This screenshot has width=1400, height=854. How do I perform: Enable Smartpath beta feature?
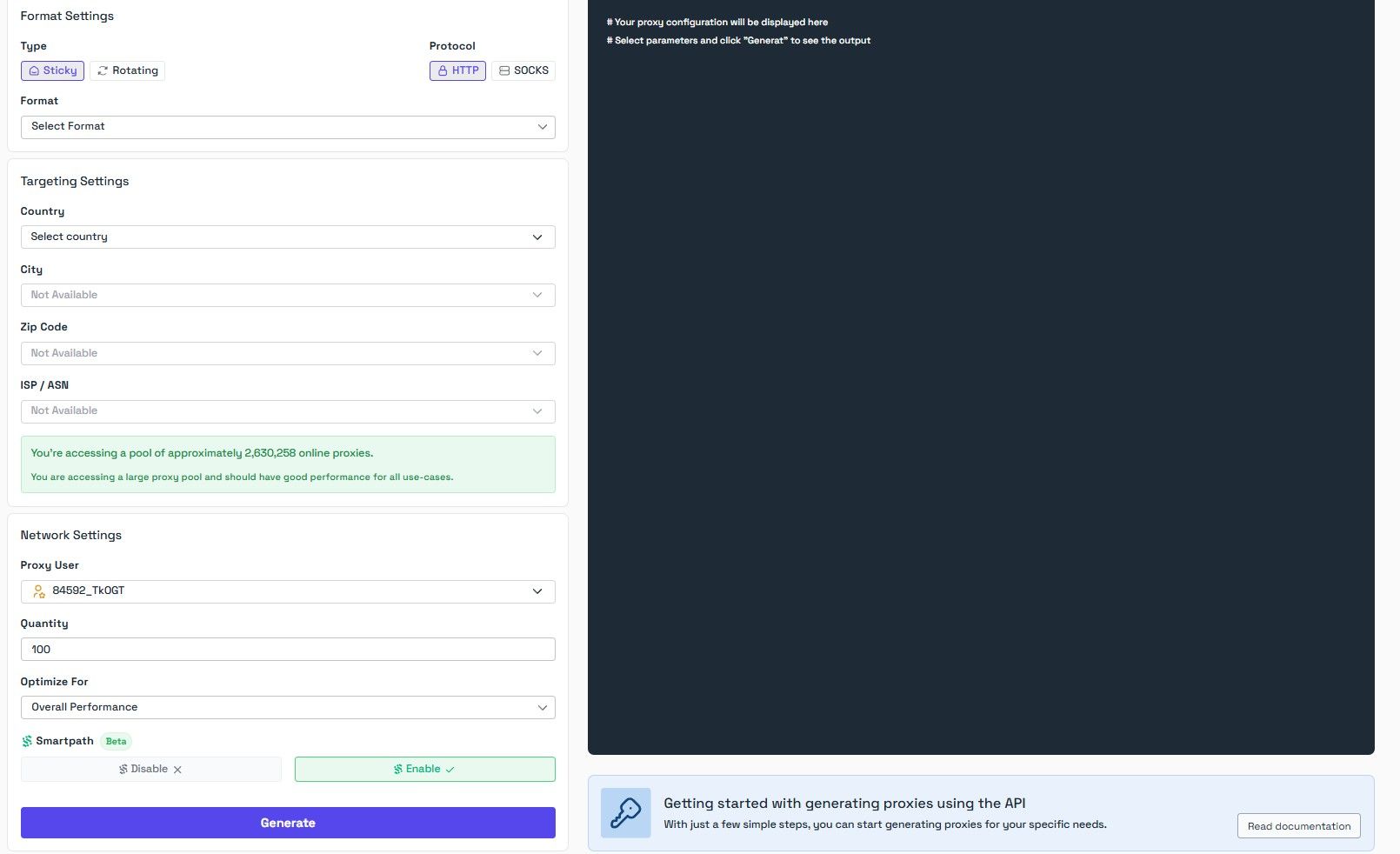coord(424,769)
